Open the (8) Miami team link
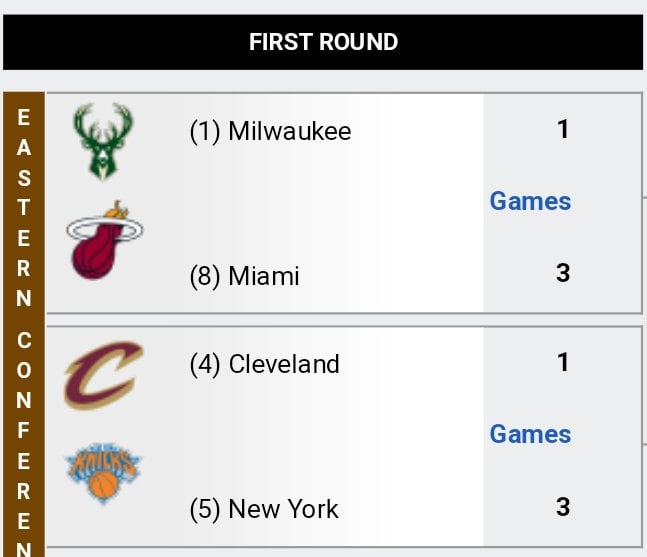 [244, 276]
